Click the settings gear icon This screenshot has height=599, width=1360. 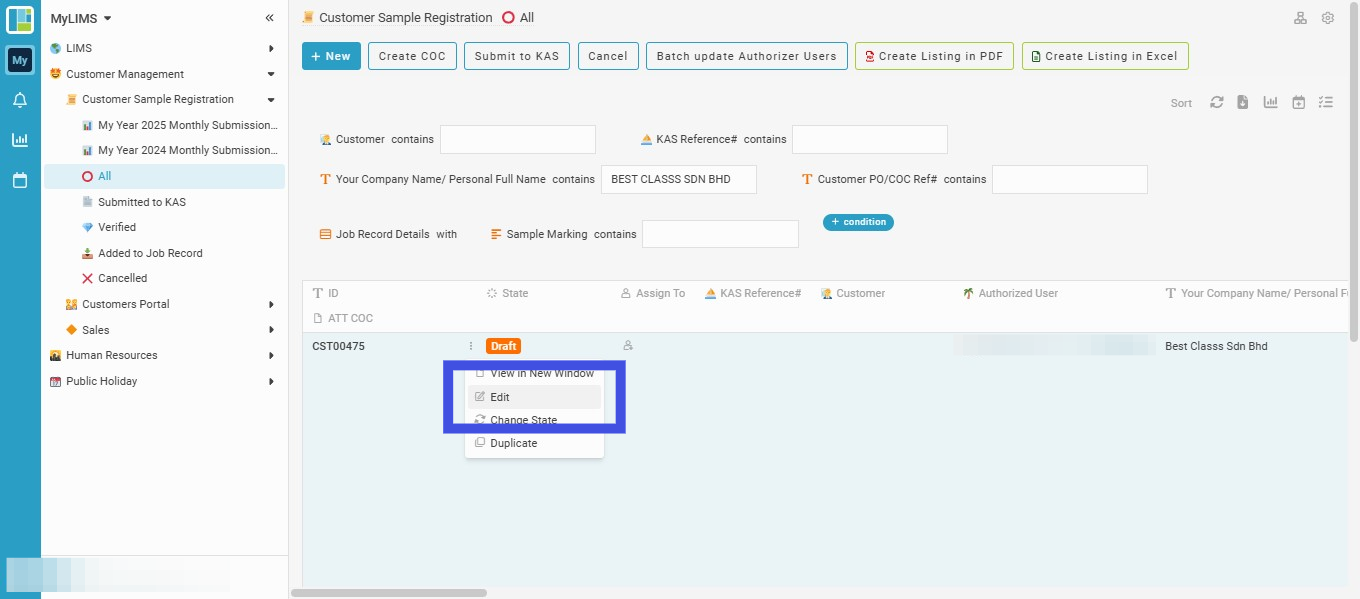(x=1328, y=18)
